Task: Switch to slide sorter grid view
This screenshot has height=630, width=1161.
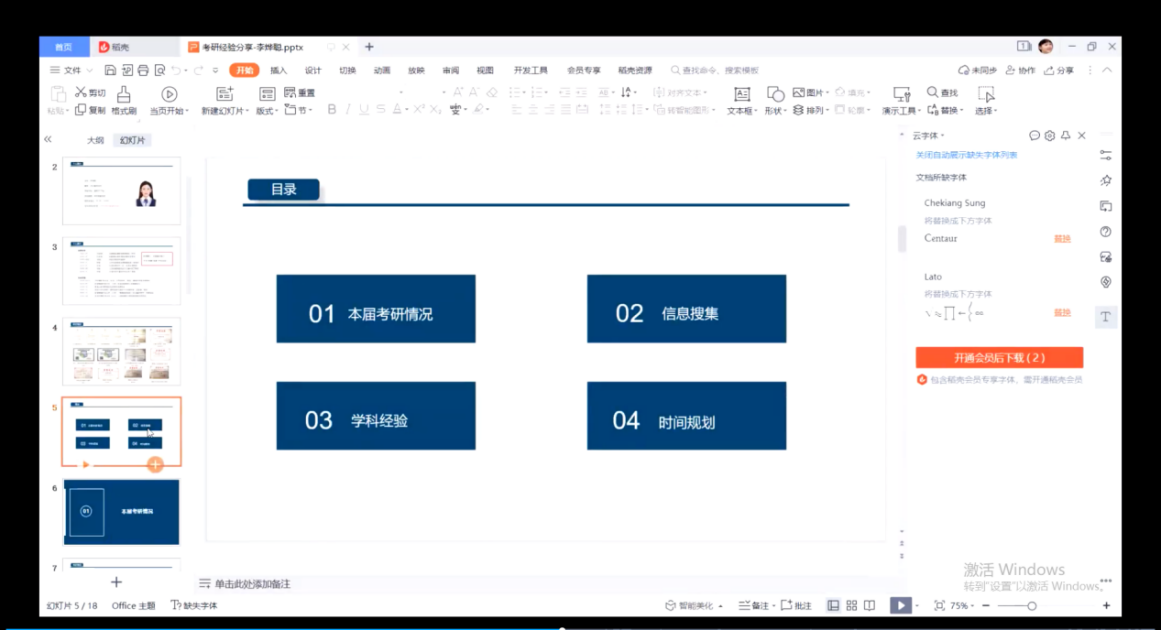Action: tap(852, 606)
